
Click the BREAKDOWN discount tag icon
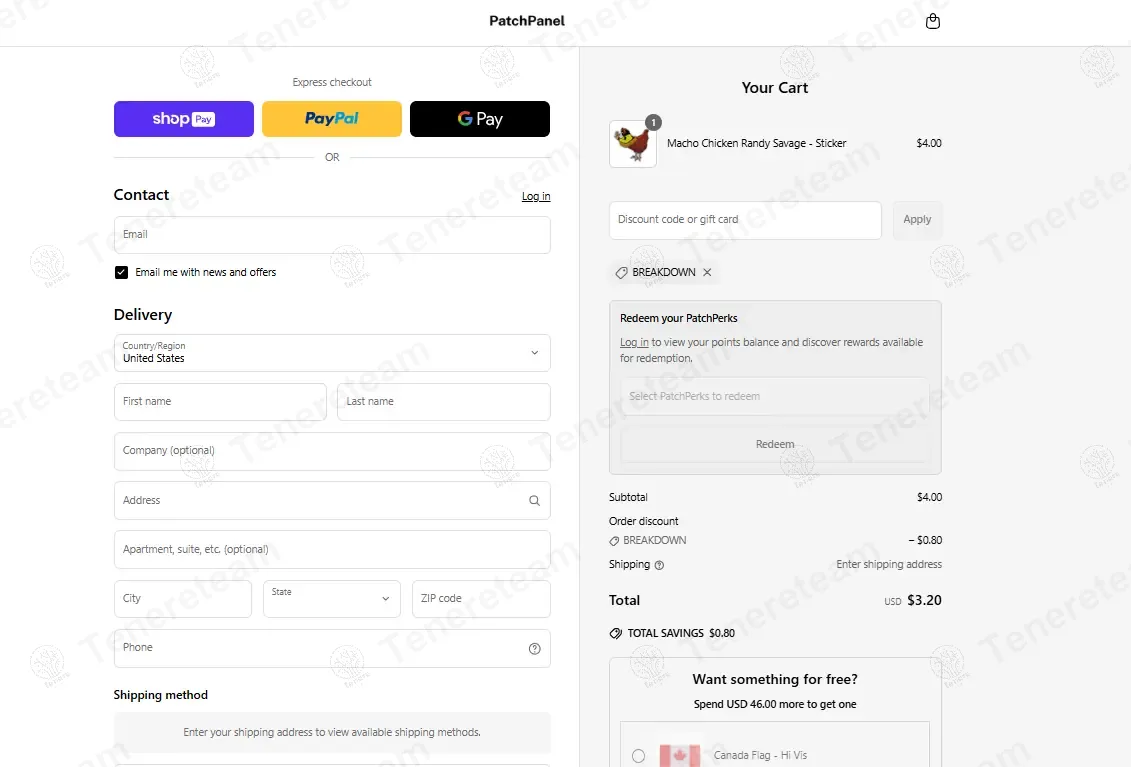coord(621,273)
